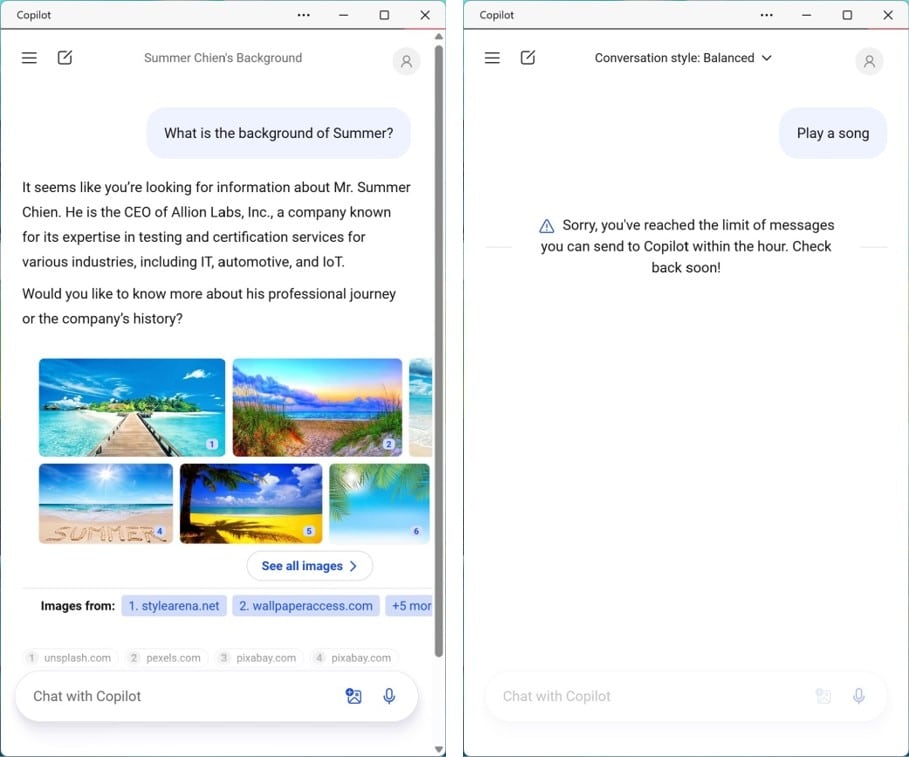Click scroll down arrow in left window
Image resolution: width=909 pixels, height=757 pixels.
[439, 749]
